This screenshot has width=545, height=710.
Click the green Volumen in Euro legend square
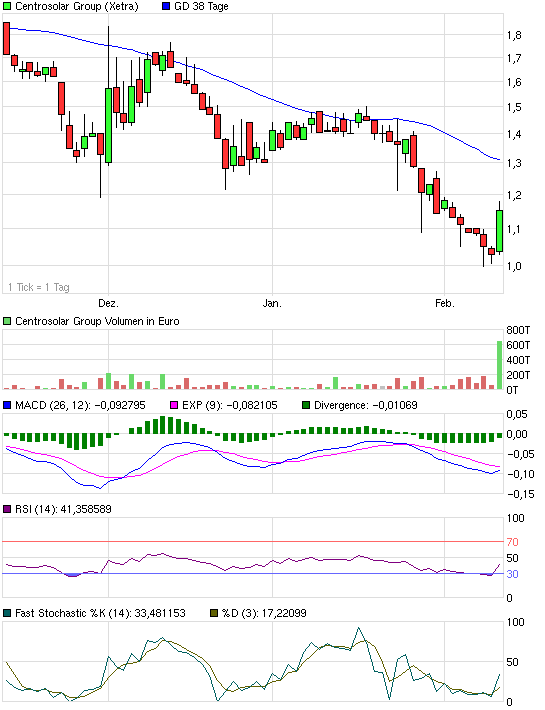click(x=7, y=321)
